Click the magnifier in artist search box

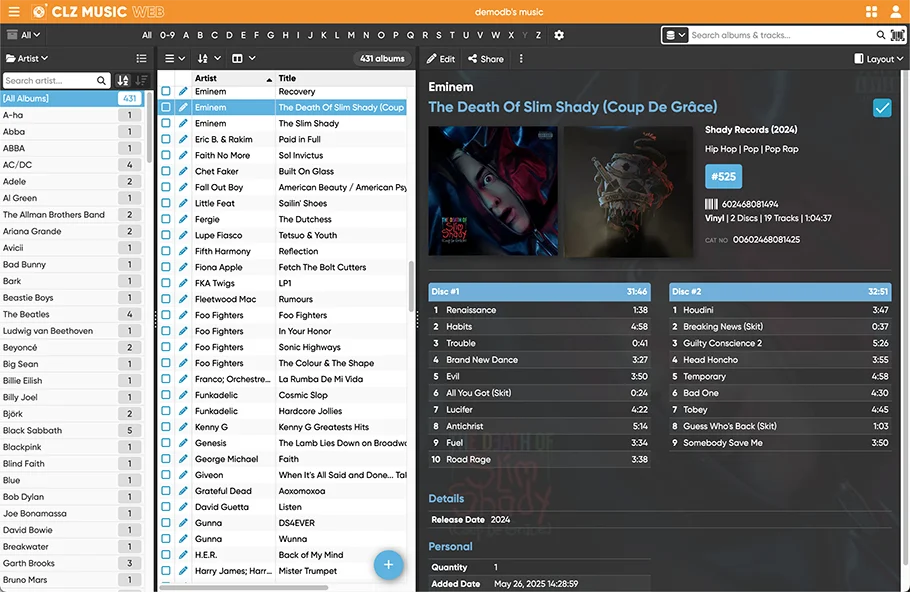tap(101, 81)
